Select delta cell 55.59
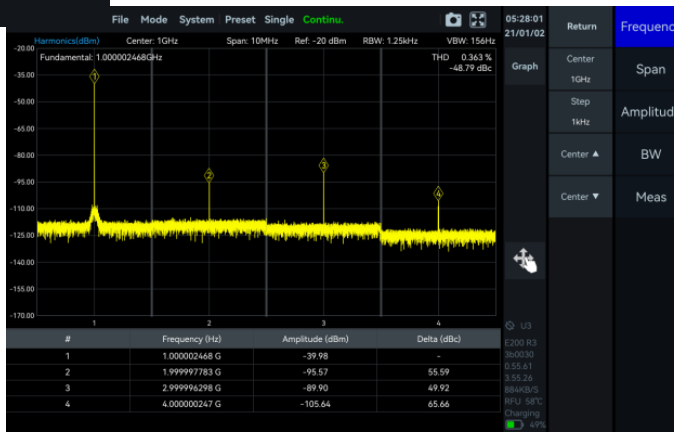Image resolution: width=693 pixels, height=438 pixels. coord(438,372)
